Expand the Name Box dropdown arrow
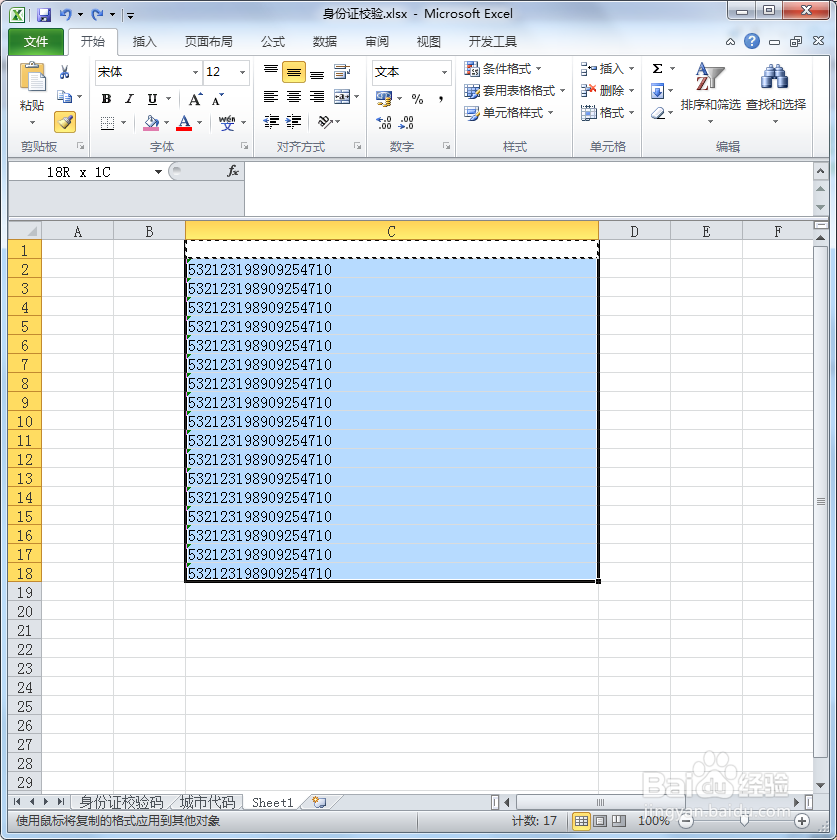This screenshot has width=837, height=840. click(x=158, y=172)
